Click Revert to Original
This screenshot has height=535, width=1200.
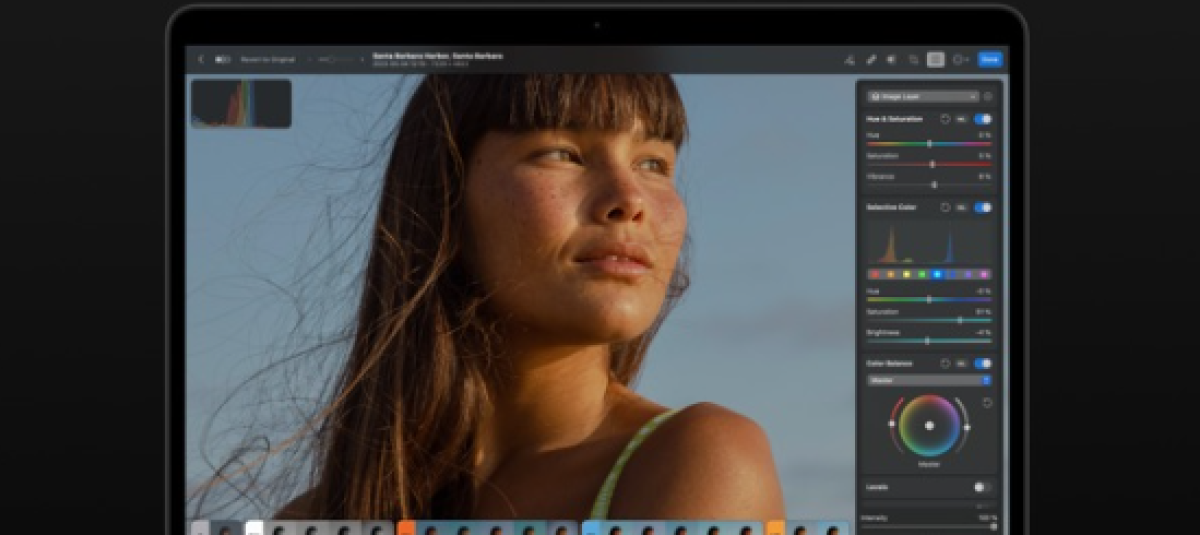(268, 59)
